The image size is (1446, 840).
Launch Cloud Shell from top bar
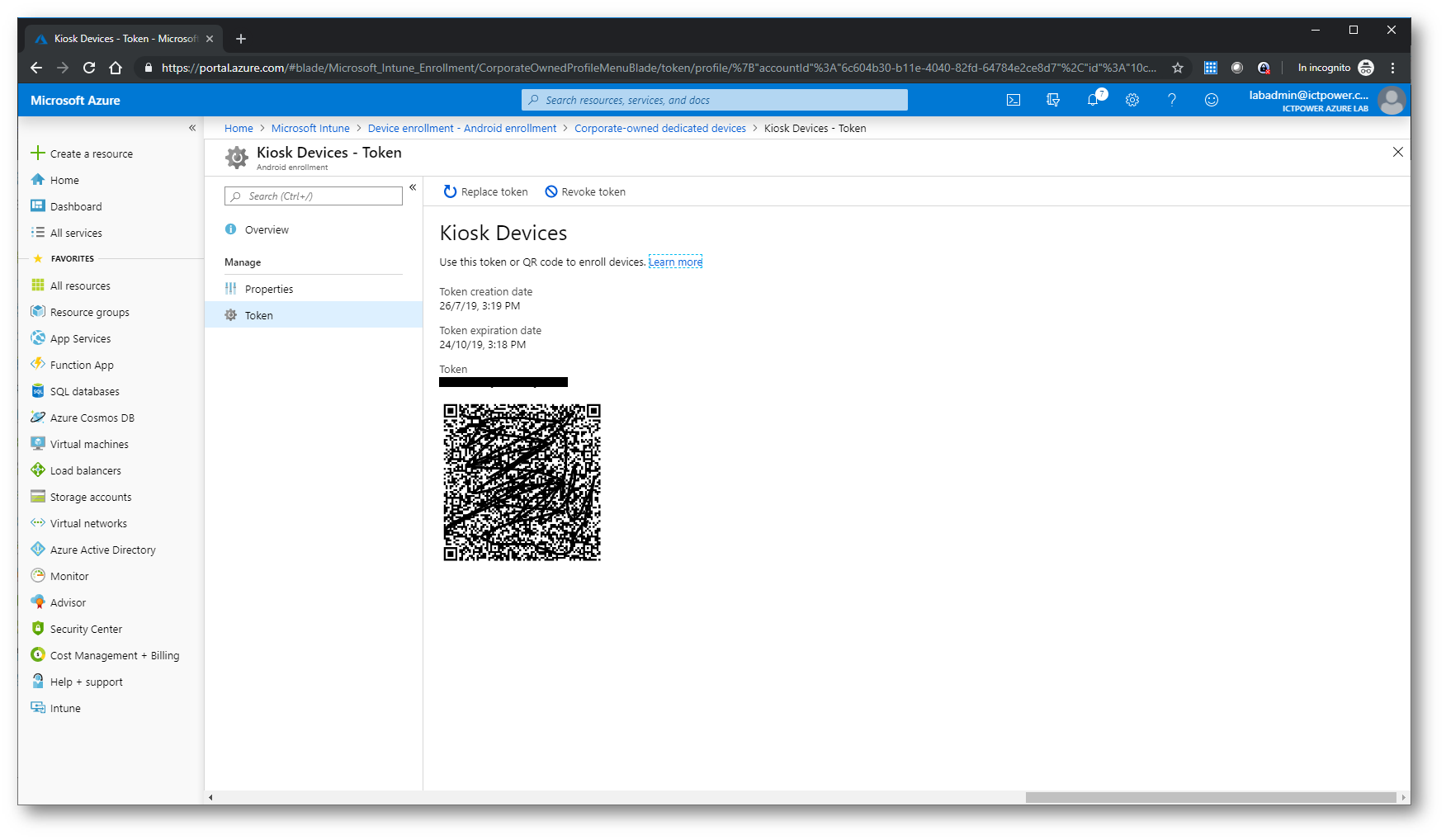tap(1014, 100)
